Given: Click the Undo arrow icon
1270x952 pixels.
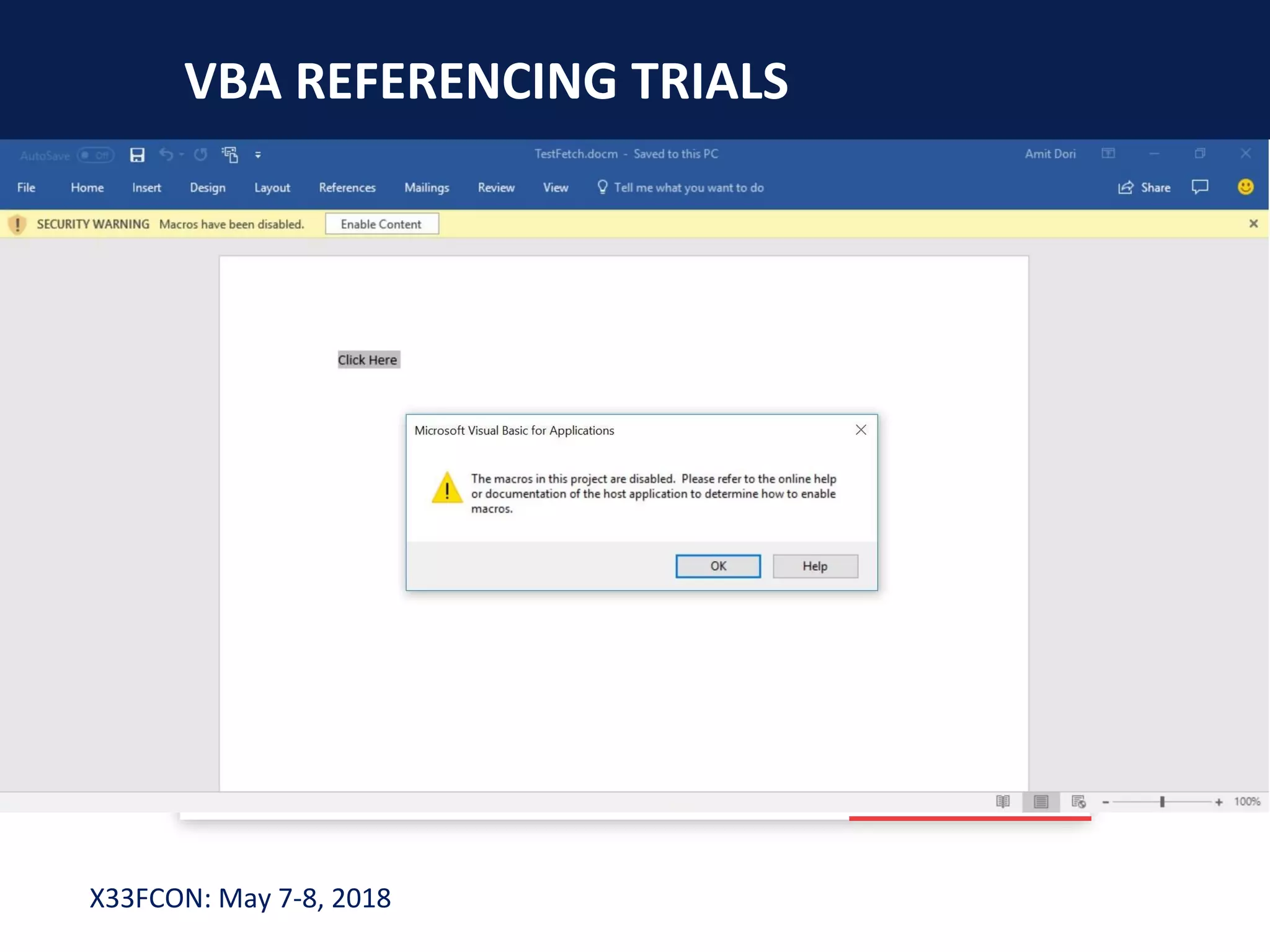Looking at the screenshot, I should pyautogui.click(x=166, y=154).
